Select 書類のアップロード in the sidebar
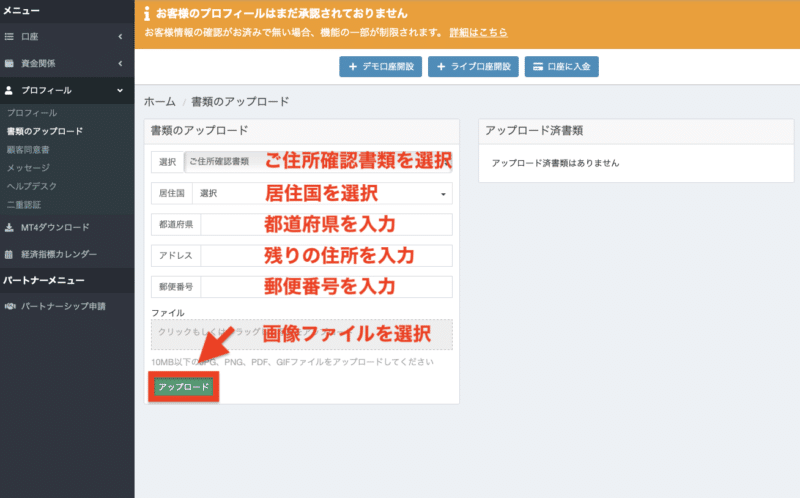Screen dimensions: 800x498 (x=45, y=131)
